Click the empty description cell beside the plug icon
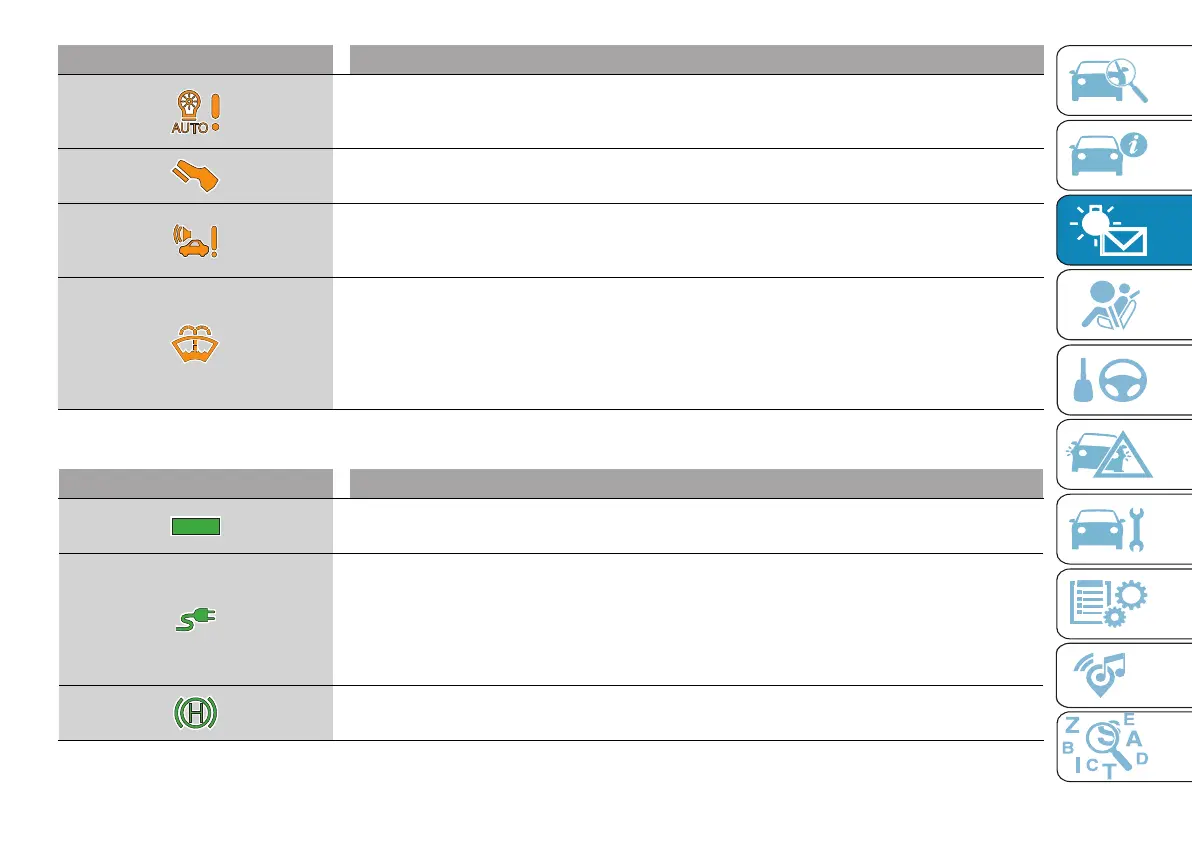 (x=690, y=620)
